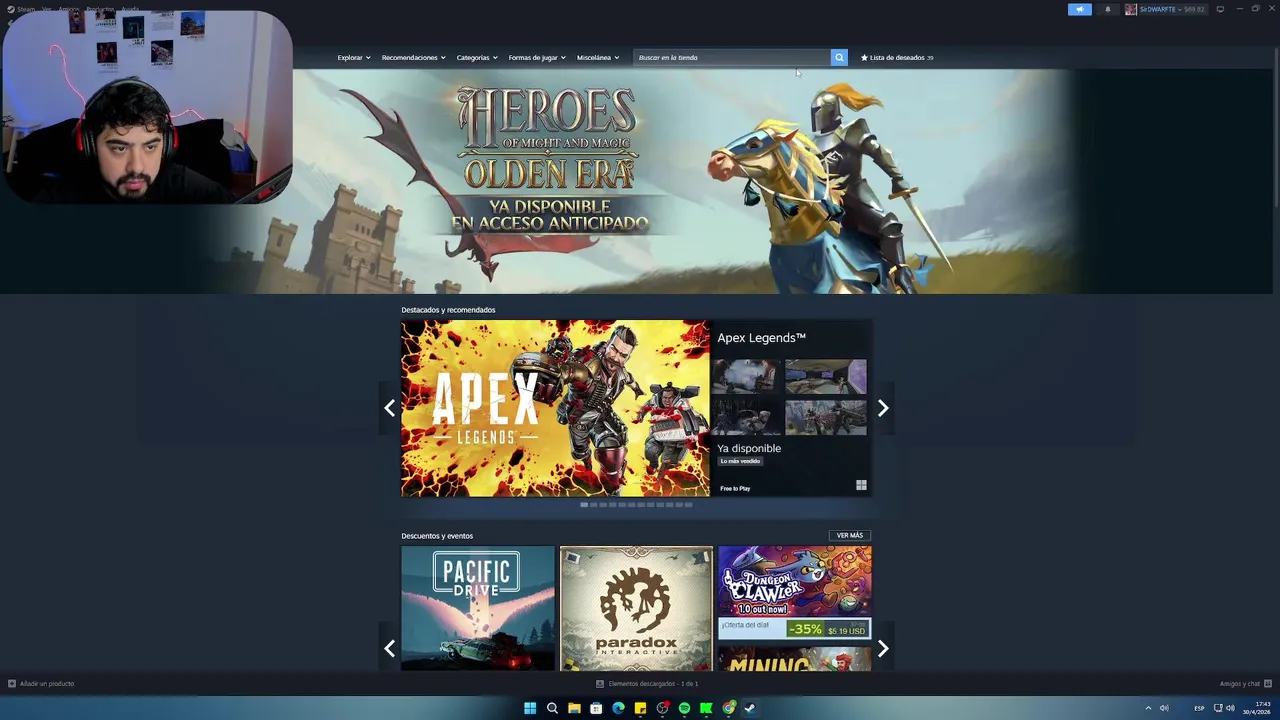Image resolution: width=1280 pixels, height=720 pixels.
Task: Open Sticky Notes from taskbar
Action: coord(640,708)
